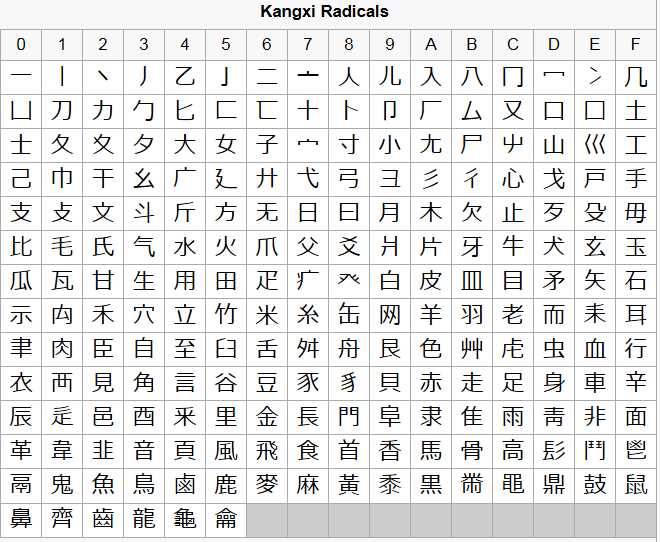Click the radical 水 cell
The width and height of the screenshot is (661, 542).
(x=185, y=247)
